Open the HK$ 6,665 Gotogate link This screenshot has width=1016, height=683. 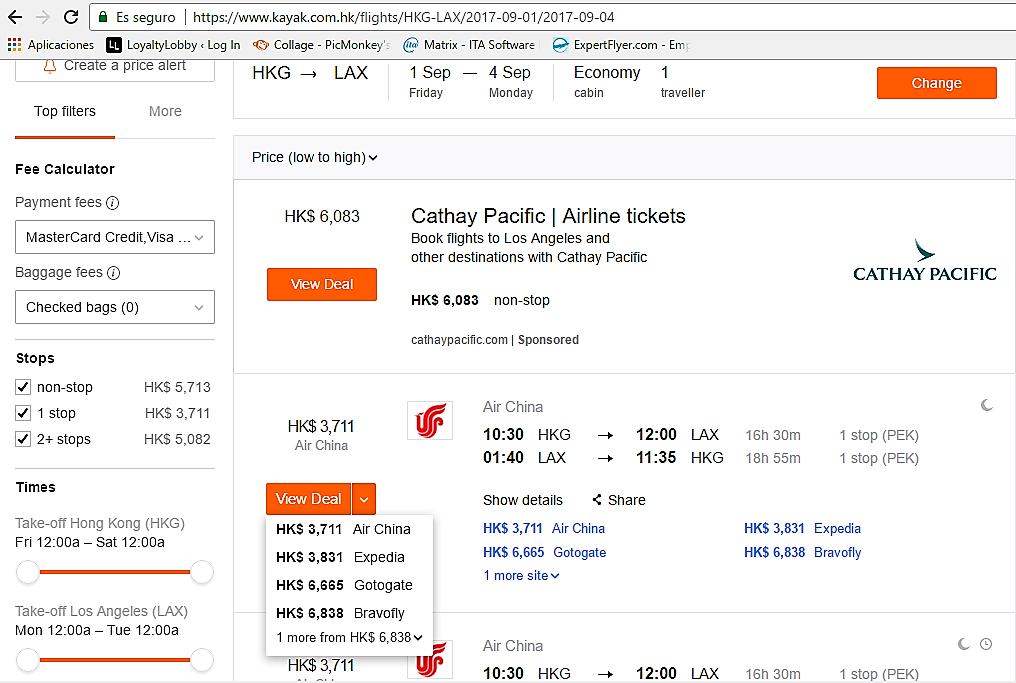point(544,552)
